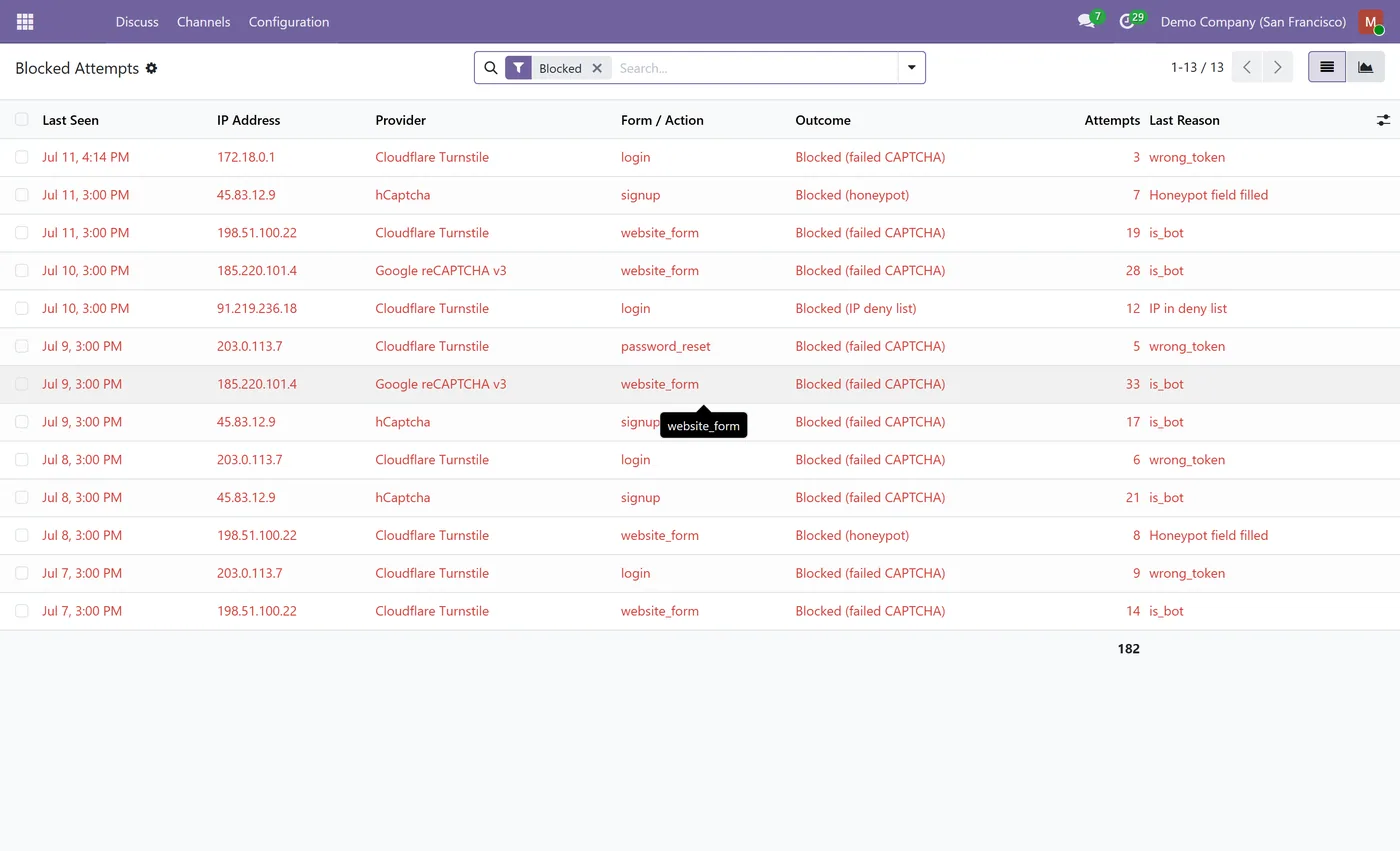Click the Blocked (IP deny list) outcome cell
The image size is (1400, 851).
tap(855, 308)
